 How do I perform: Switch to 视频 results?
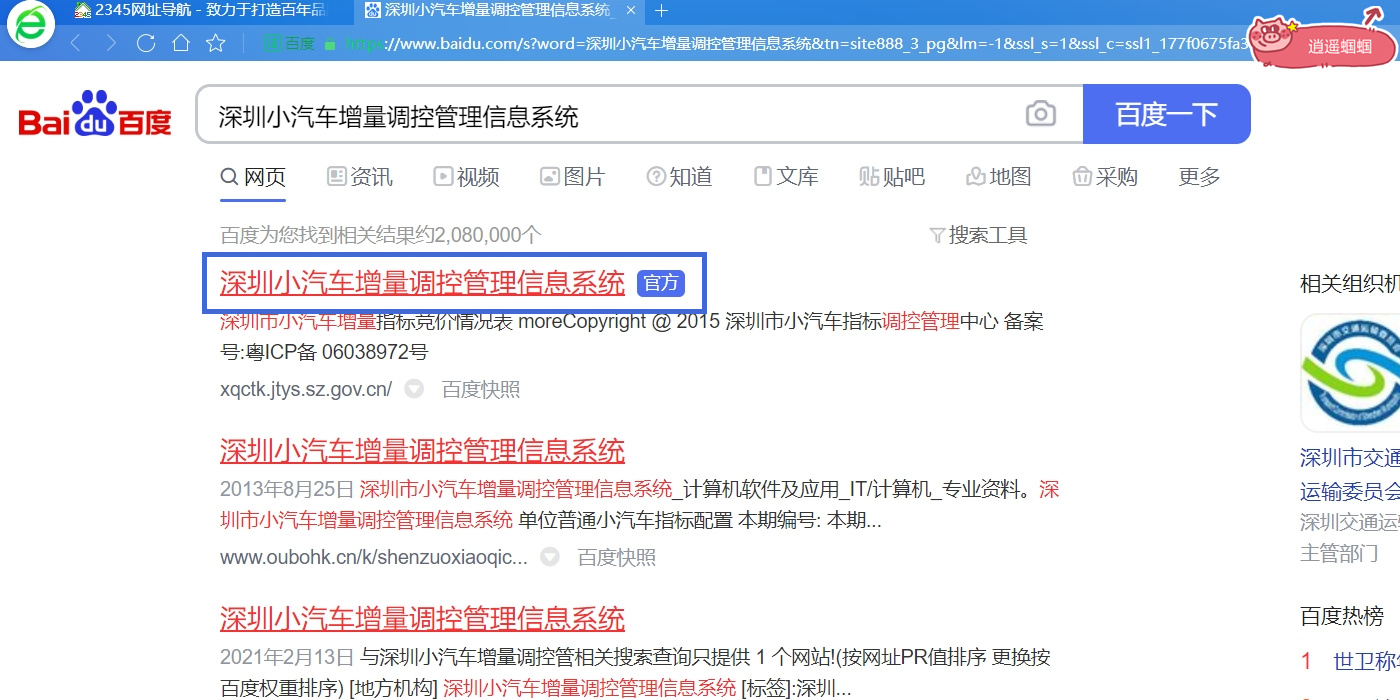[x=466, y=177]
